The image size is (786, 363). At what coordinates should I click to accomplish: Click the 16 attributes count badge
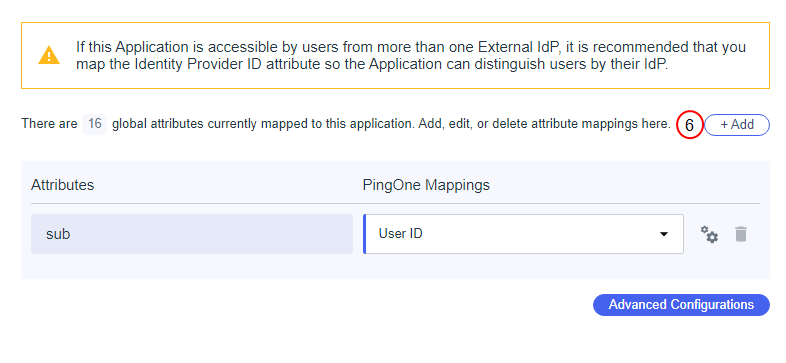click(x=95, y=124)
